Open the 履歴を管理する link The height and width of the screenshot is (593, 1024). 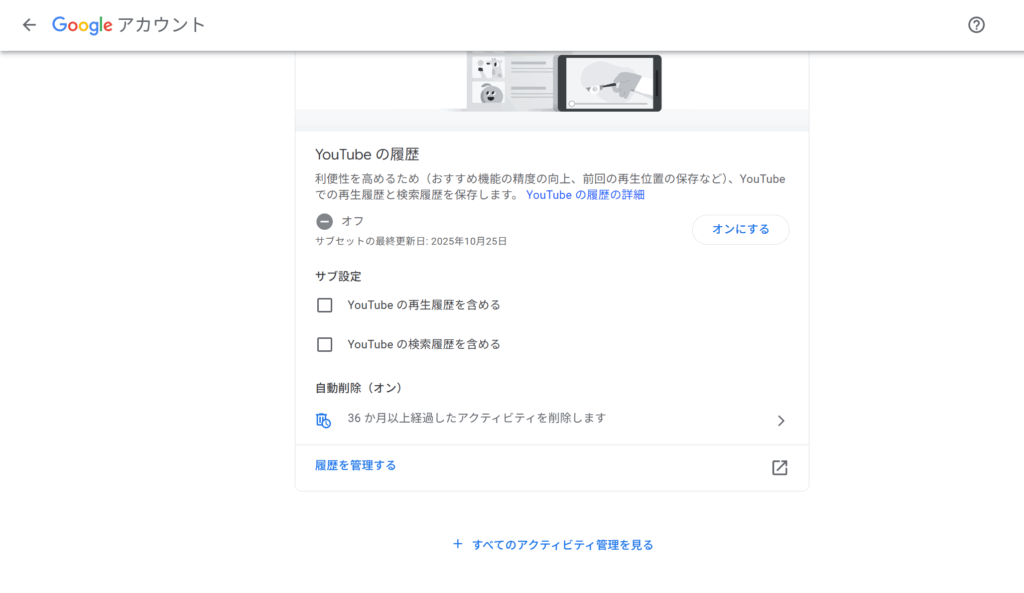355,465
